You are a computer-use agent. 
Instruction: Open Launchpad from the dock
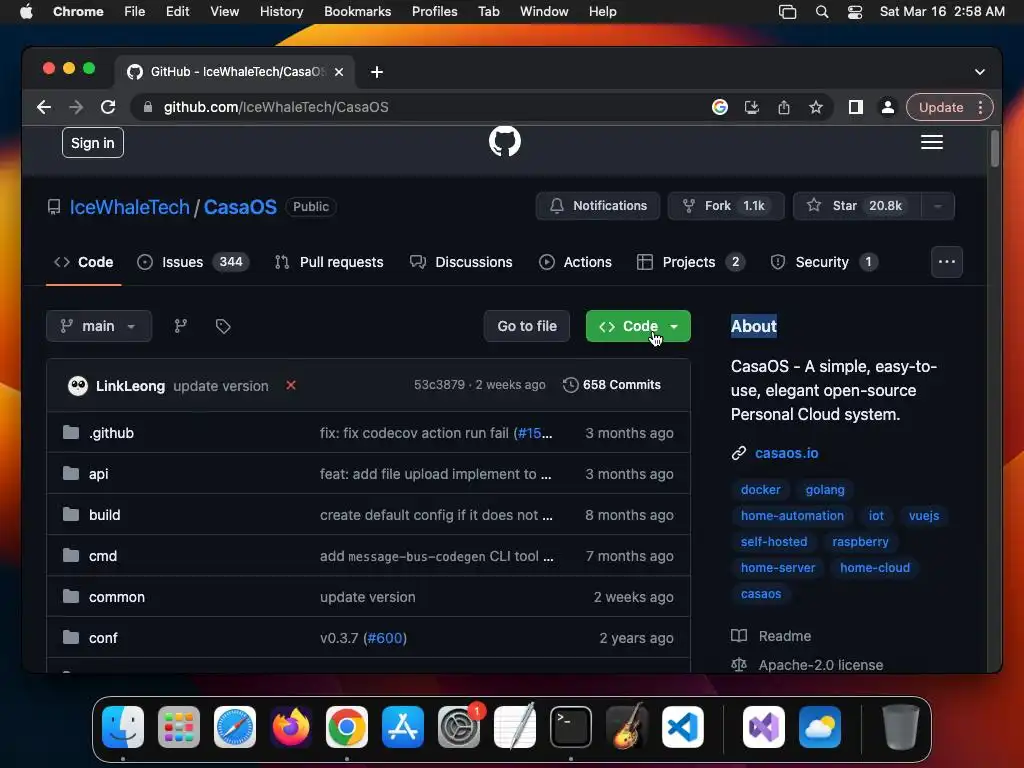(179, 727)
